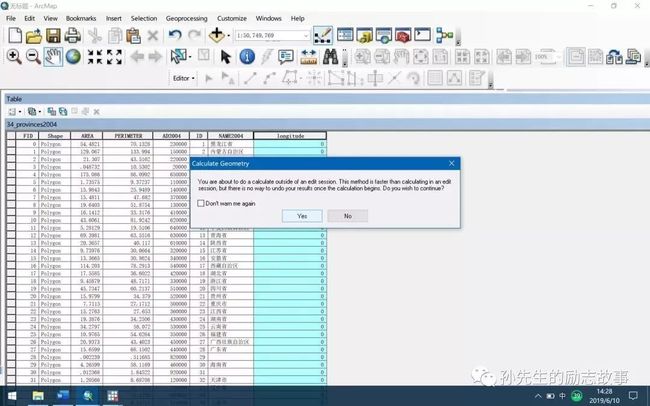Click the NAME2004 column header
The width and height of the screenshot is (650, 406).
(230, 136)
